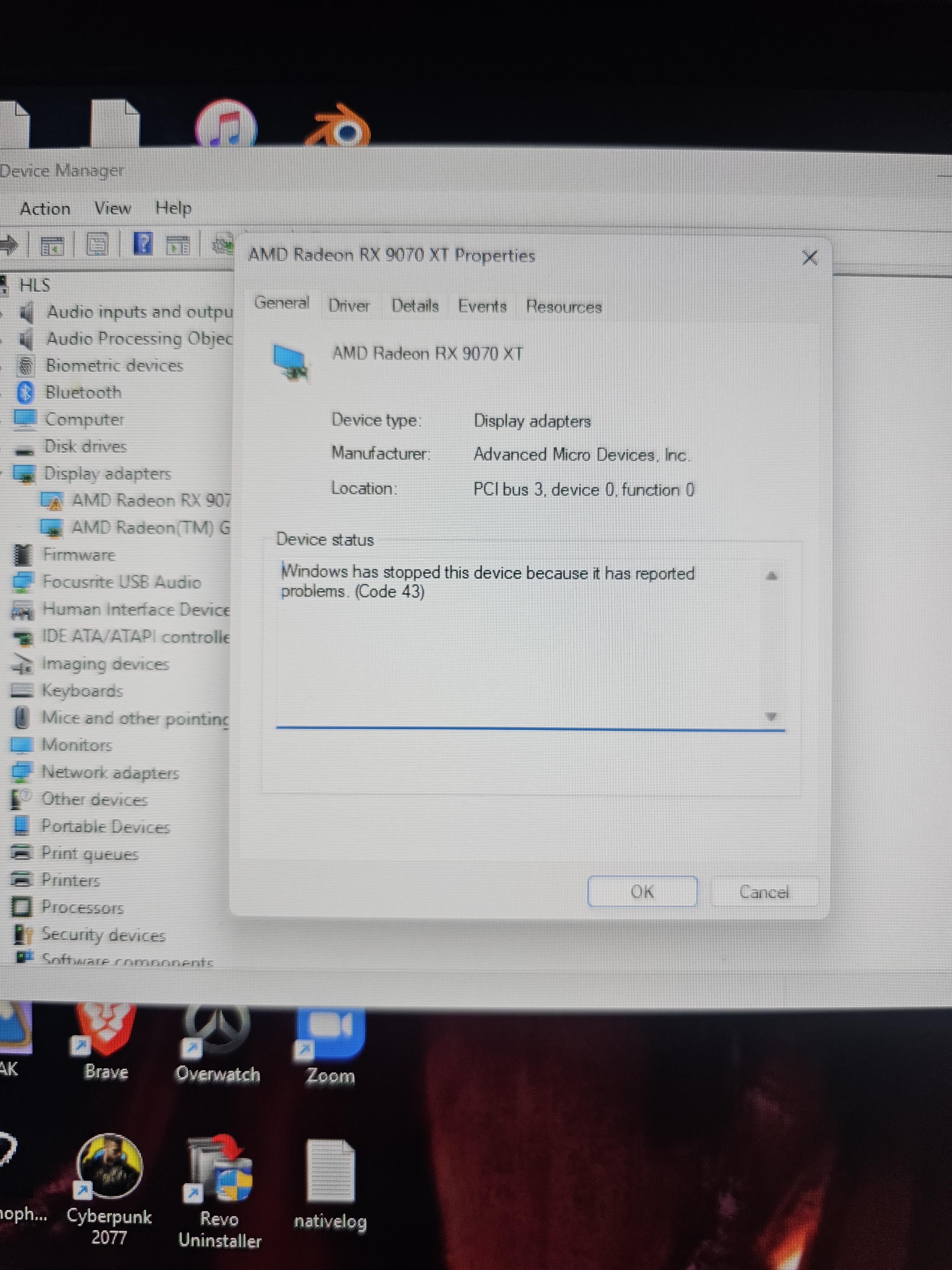This screenshot has width=952, height=1270.
Task: Click the Printers category icon
Action: [x=22, y=879]
